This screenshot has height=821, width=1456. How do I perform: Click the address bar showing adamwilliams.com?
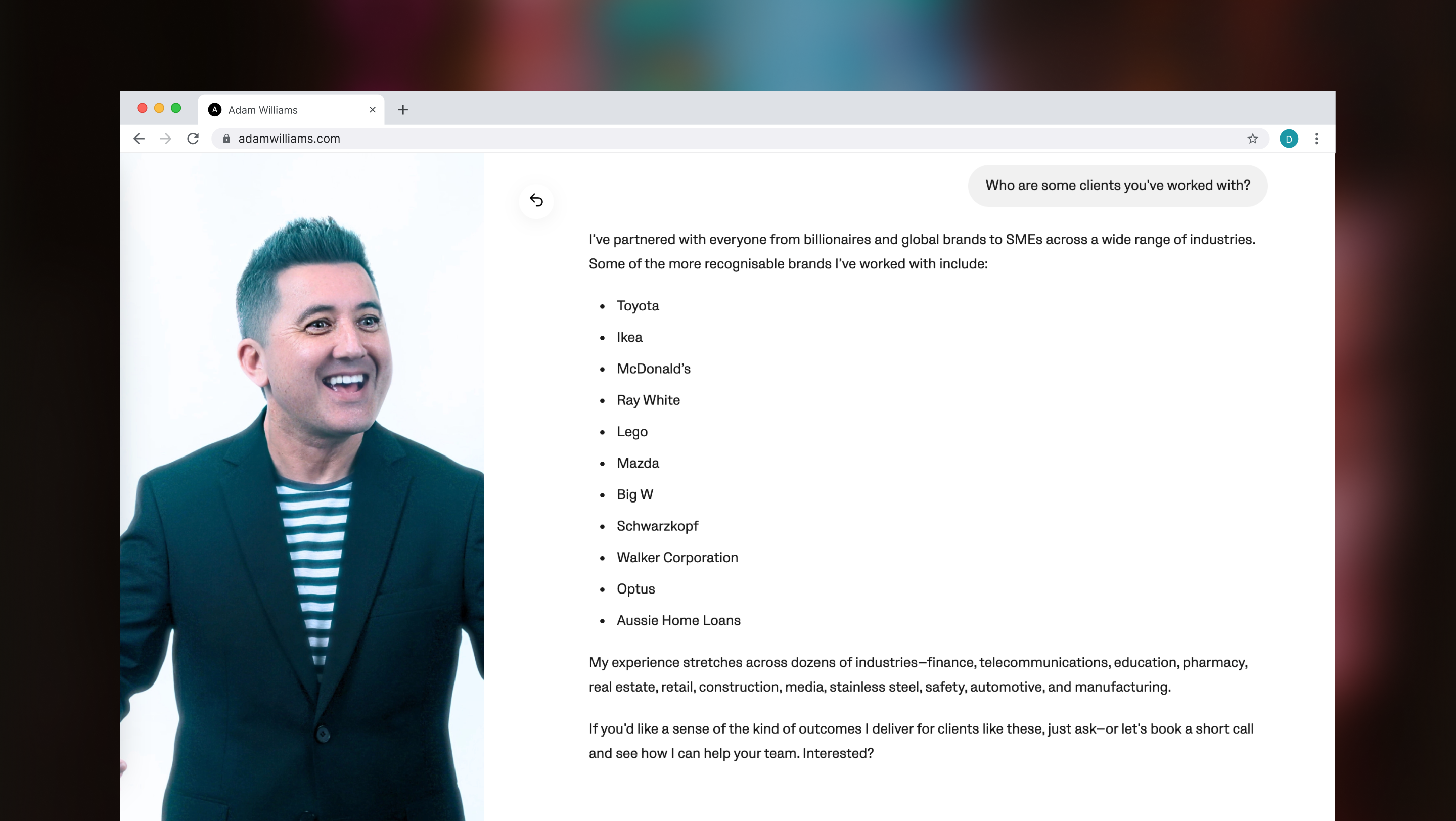(x=509, y=139)
